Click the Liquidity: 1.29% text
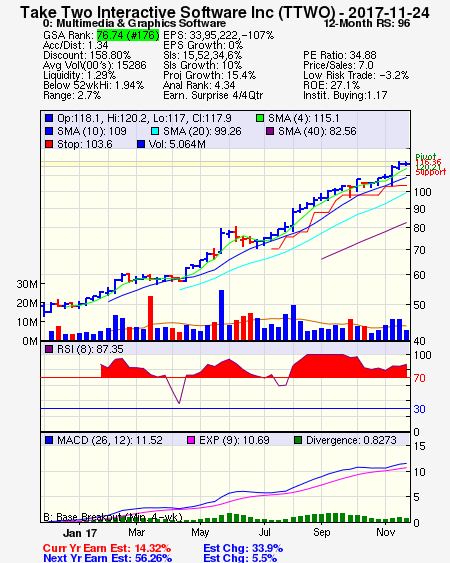The width and height of the screenshot is (450, 563). point(79,75)
